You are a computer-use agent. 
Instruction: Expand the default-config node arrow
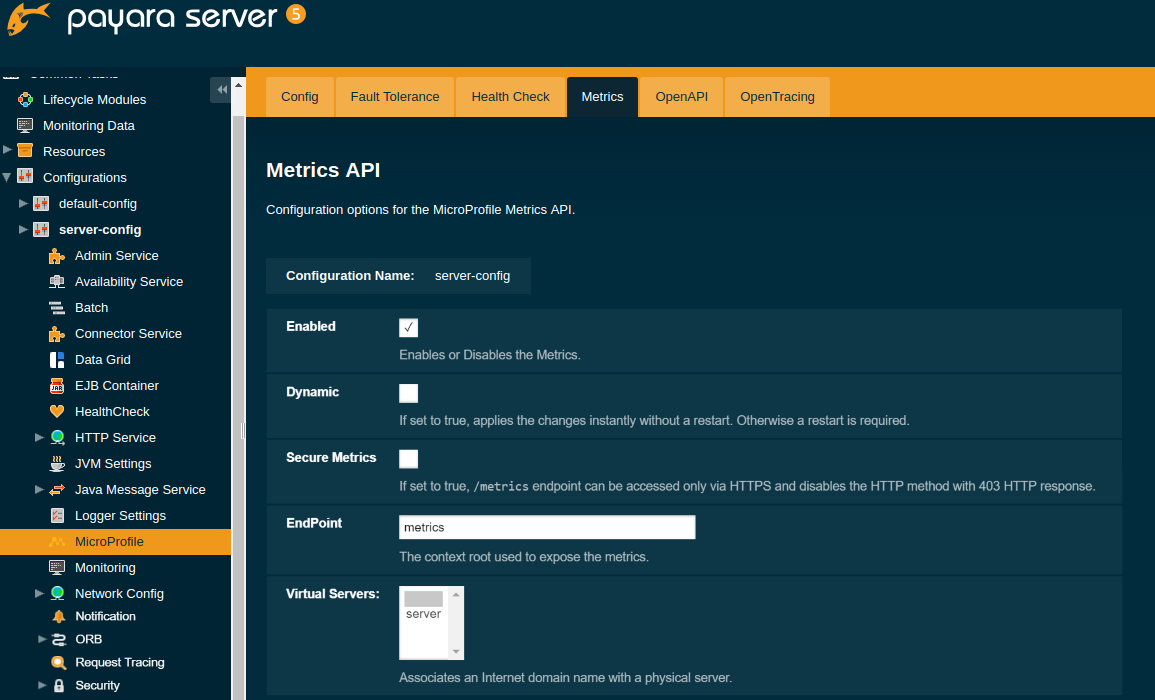tap(24, 203)
